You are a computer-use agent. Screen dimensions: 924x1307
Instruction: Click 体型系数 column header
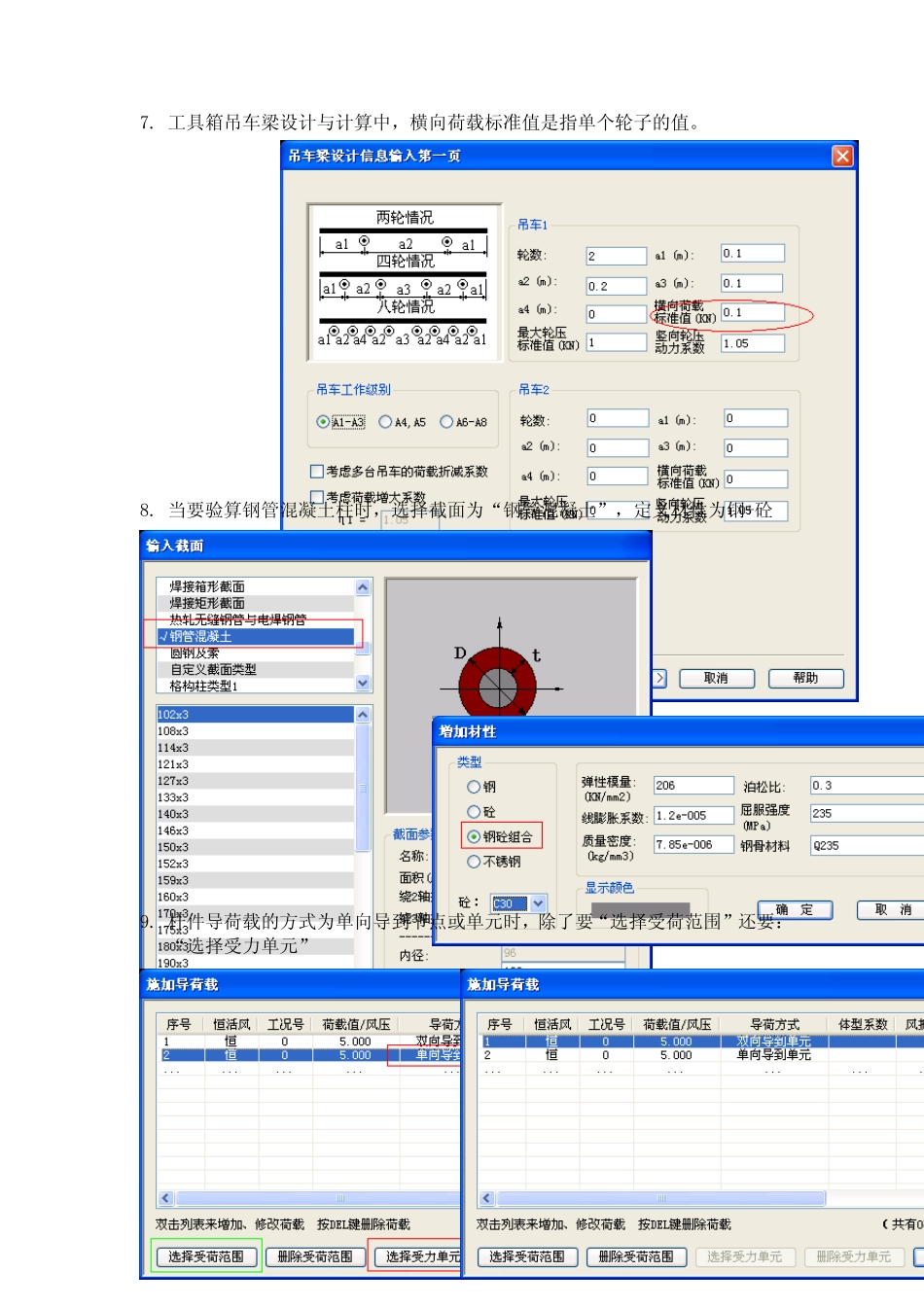tap(864, 1024)
